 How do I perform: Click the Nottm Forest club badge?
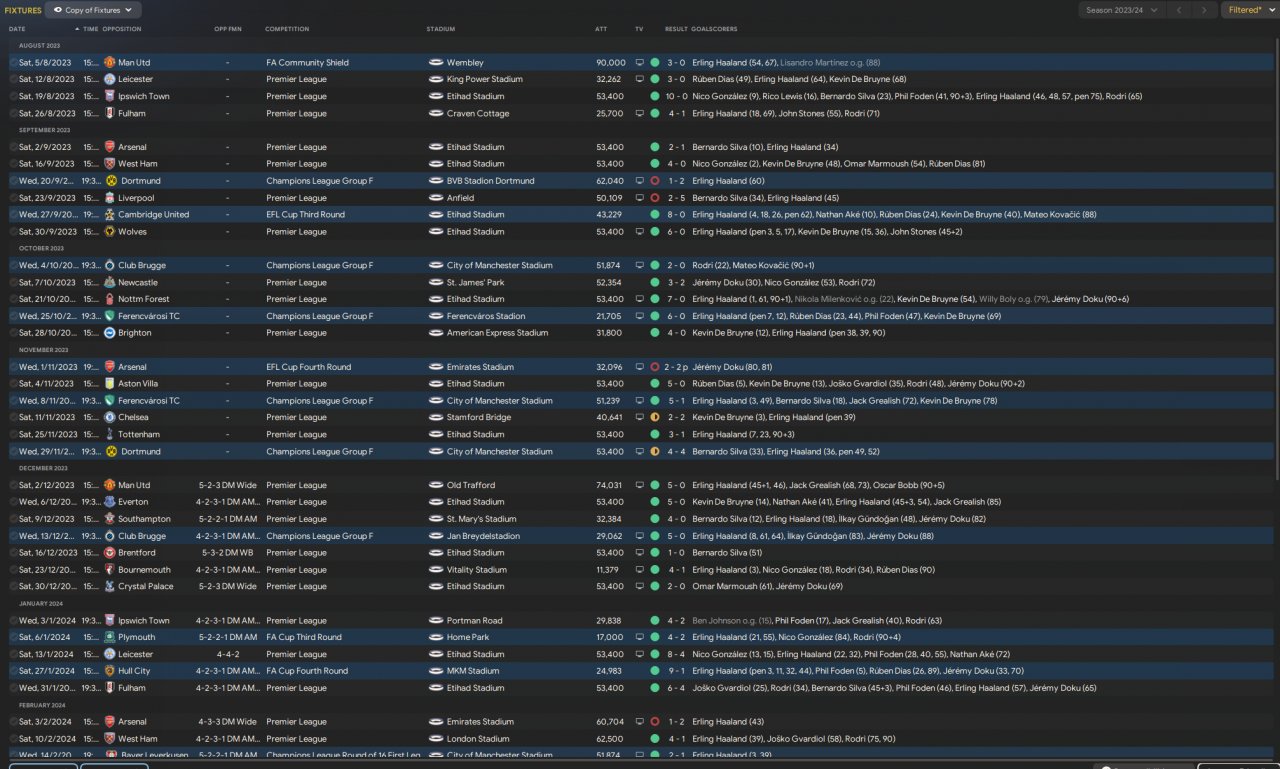coord(110,299)
